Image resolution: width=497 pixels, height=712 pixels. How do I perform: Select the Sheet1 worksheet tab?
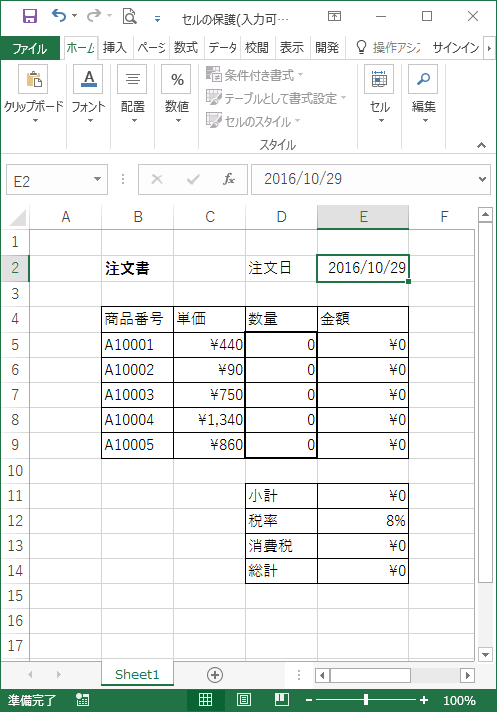[137, 674]
